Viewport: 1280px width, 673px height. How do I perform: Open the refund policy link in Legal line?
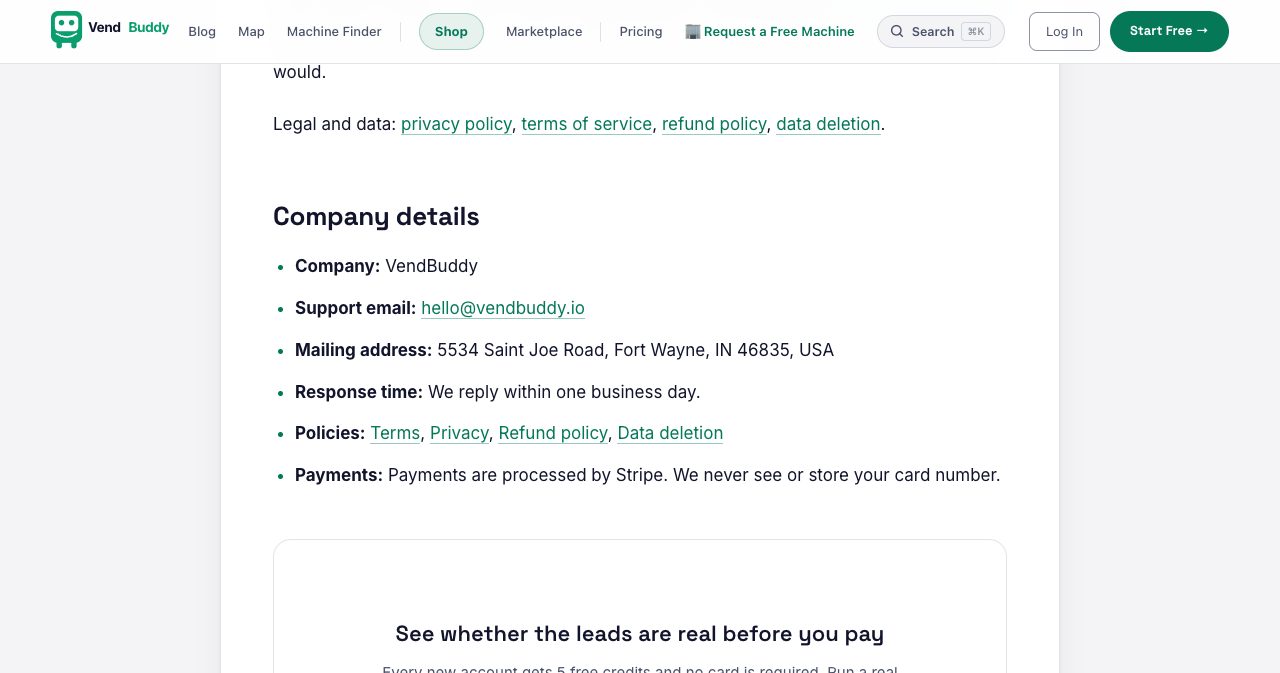[x=714, y=124]
